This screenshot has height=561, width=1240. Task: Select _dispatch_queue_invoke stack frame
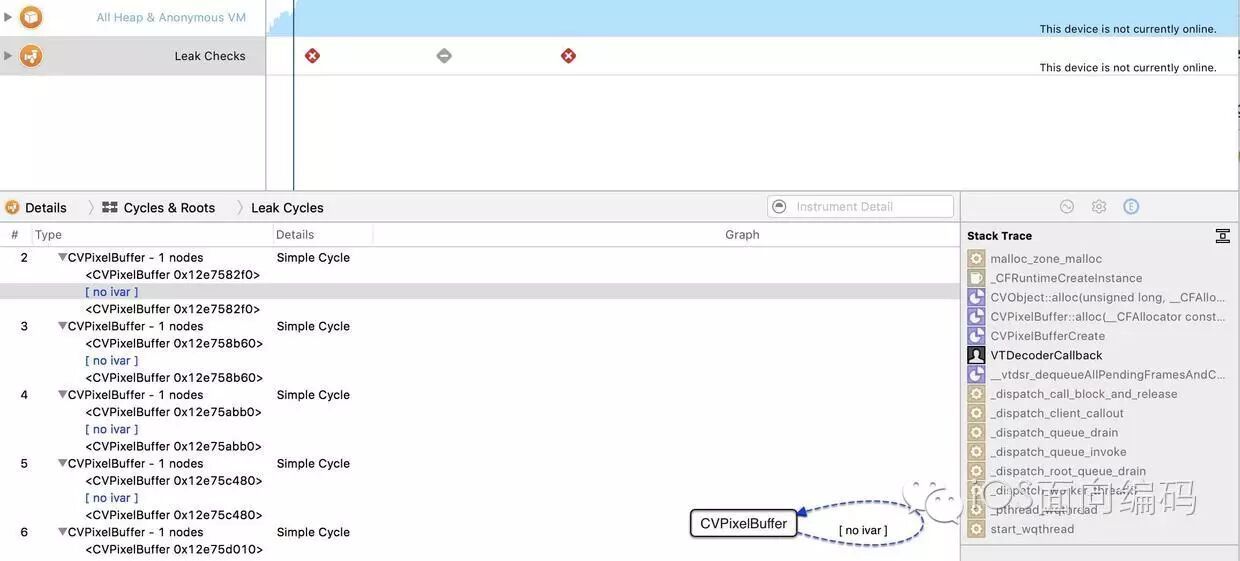pyautogui.click(x=1058, y=452)
